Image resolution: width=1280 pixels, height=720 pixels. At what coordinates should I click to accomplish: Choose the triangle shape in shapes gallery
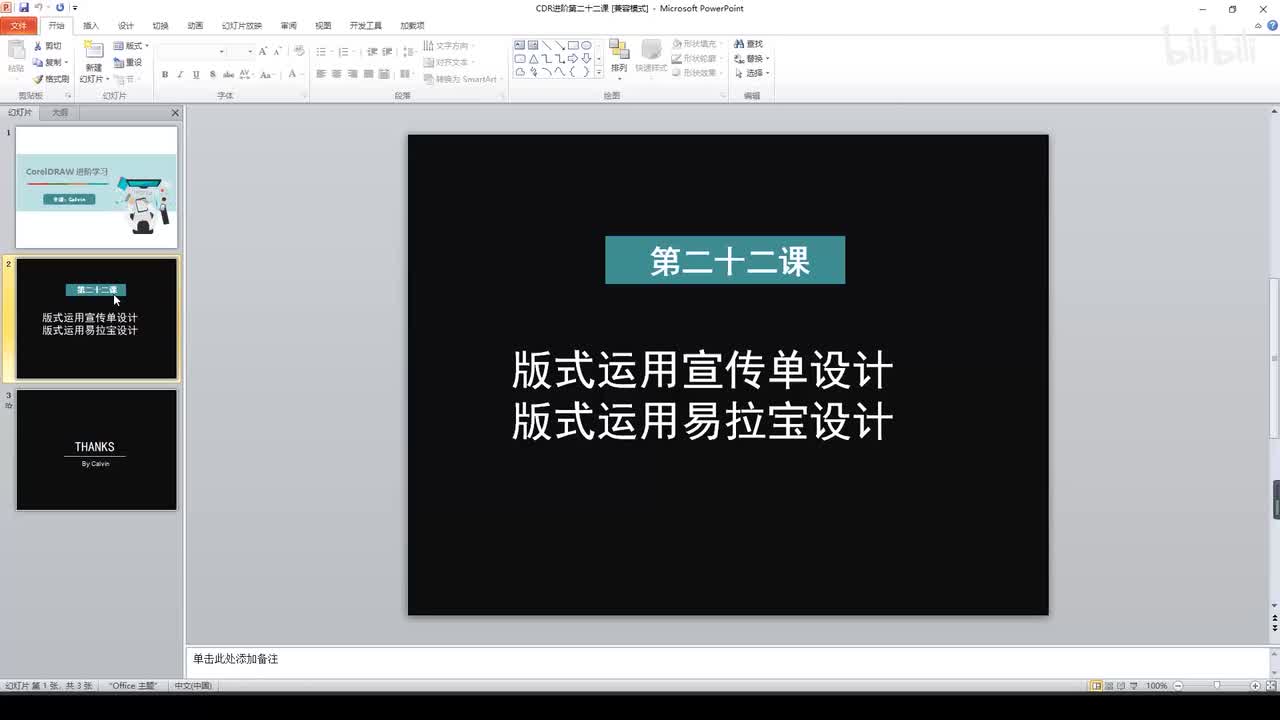tap(533, 58)
